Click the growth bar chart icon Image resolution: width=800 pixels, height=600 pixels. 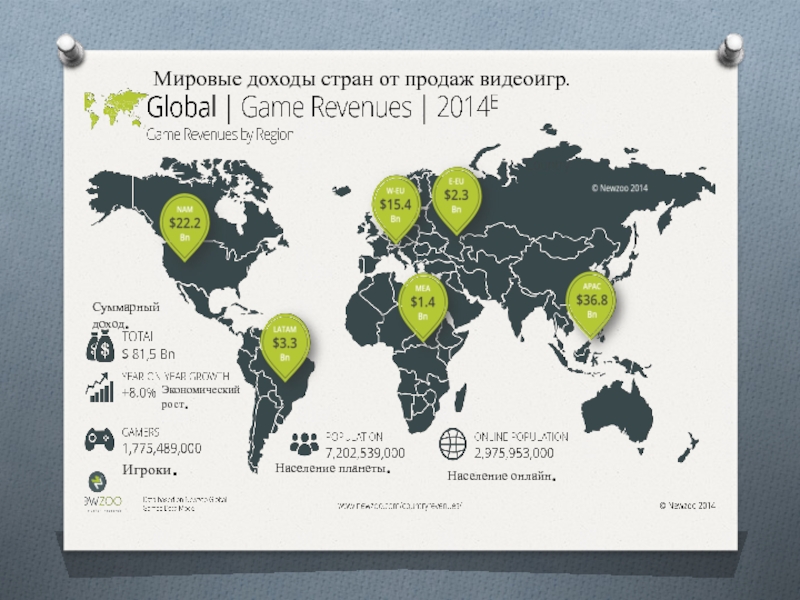(99, 387)
